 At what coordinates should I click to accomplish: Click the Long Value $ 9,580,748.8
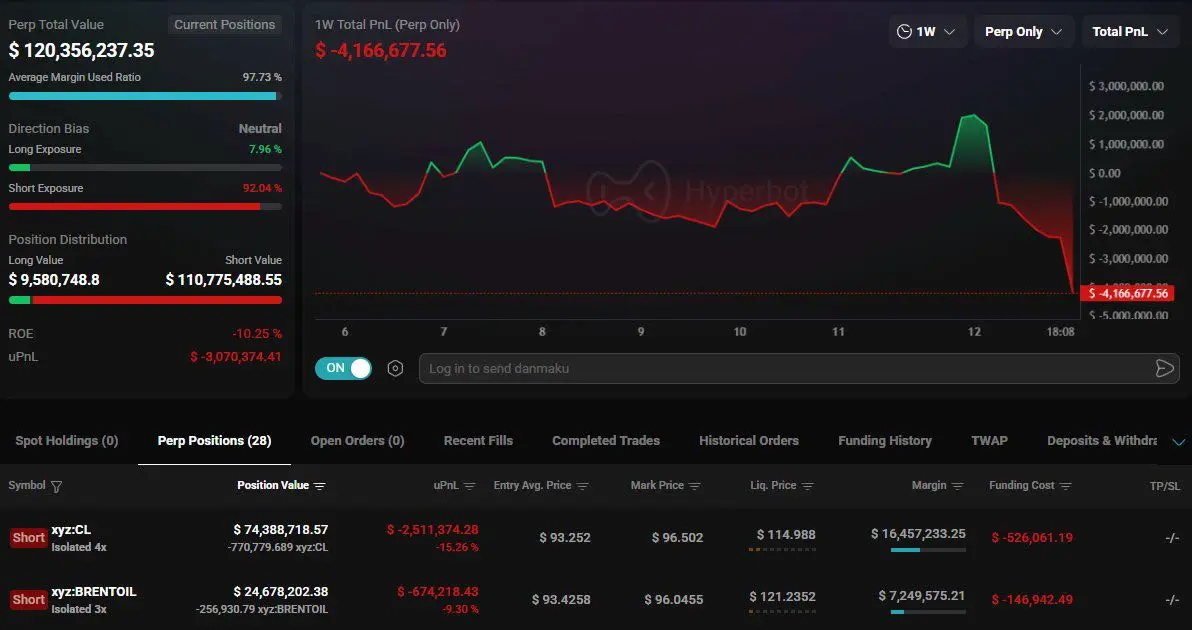point(54,280)
